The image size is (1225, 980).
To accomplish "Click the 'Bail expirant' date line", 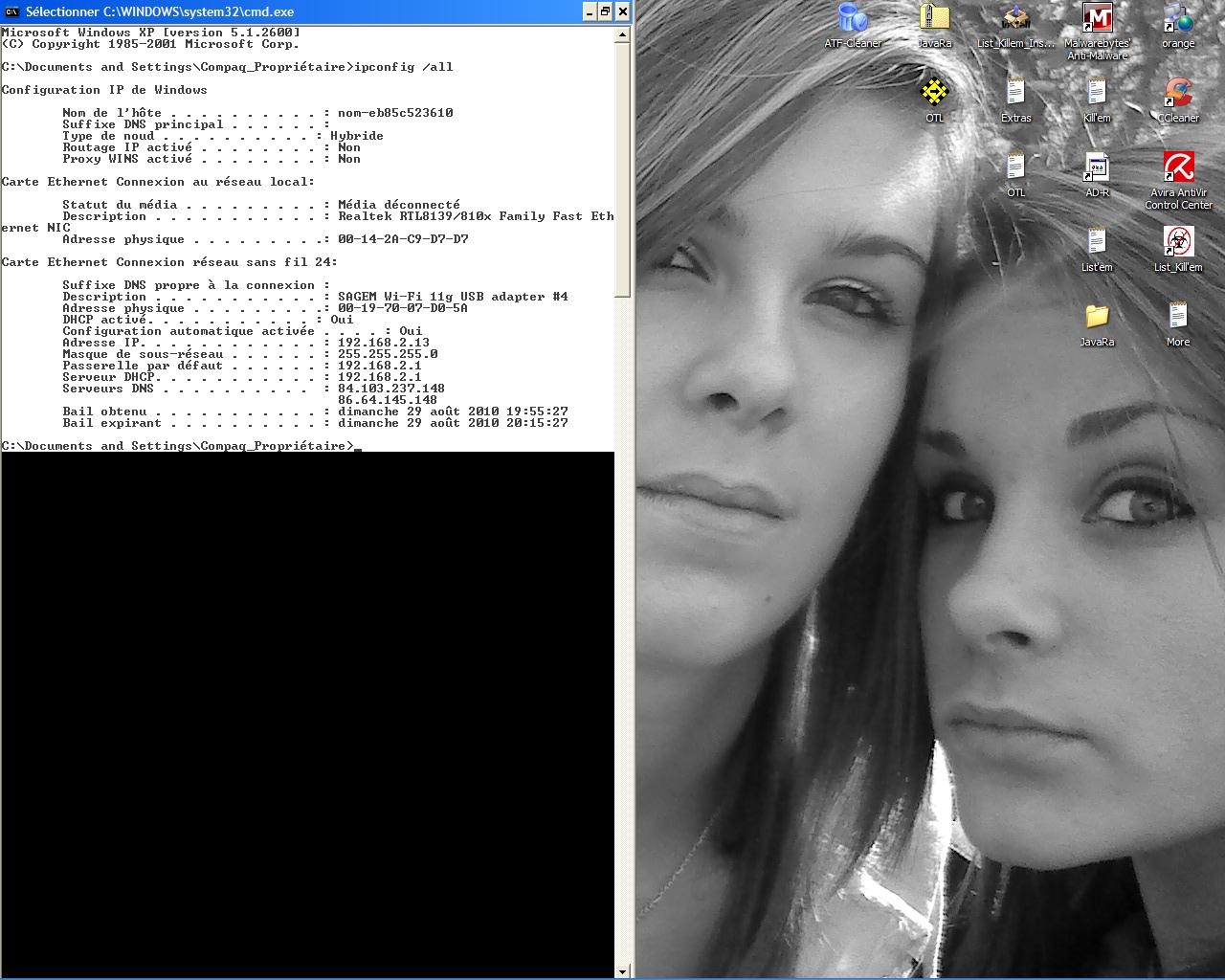I will point(315,423).
